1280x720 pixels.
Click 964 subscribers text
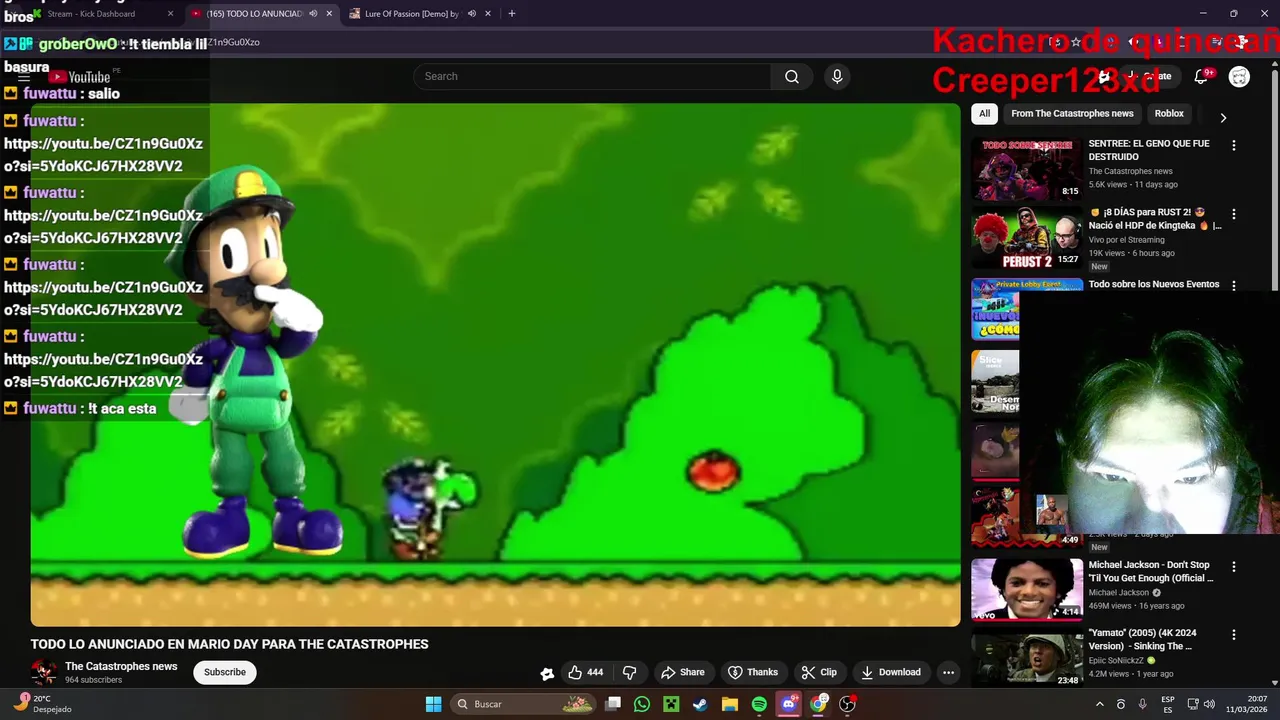[93, 680]
